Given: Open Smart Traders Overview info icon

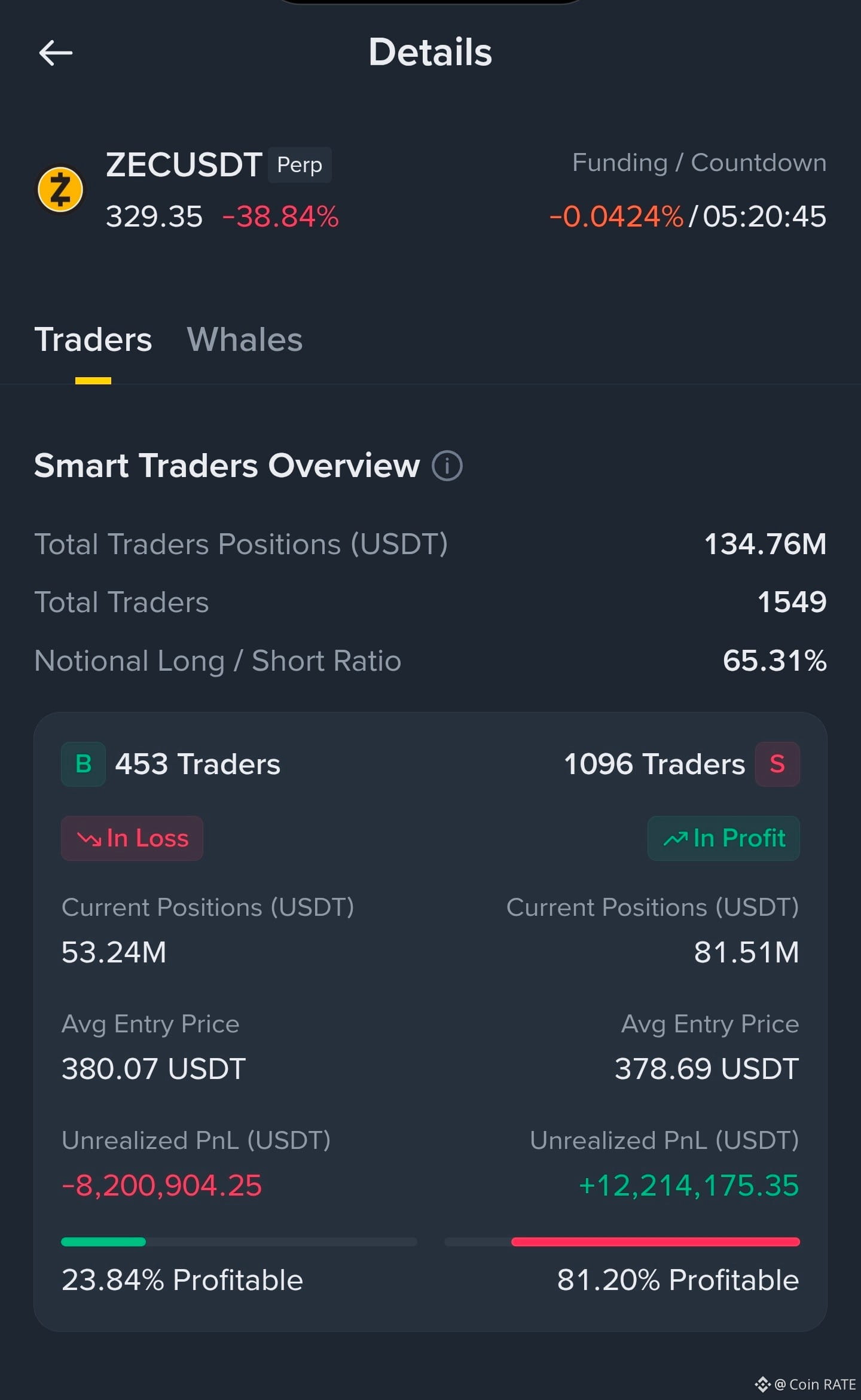Looking at the screenshot, I should [x=447, y=466].
